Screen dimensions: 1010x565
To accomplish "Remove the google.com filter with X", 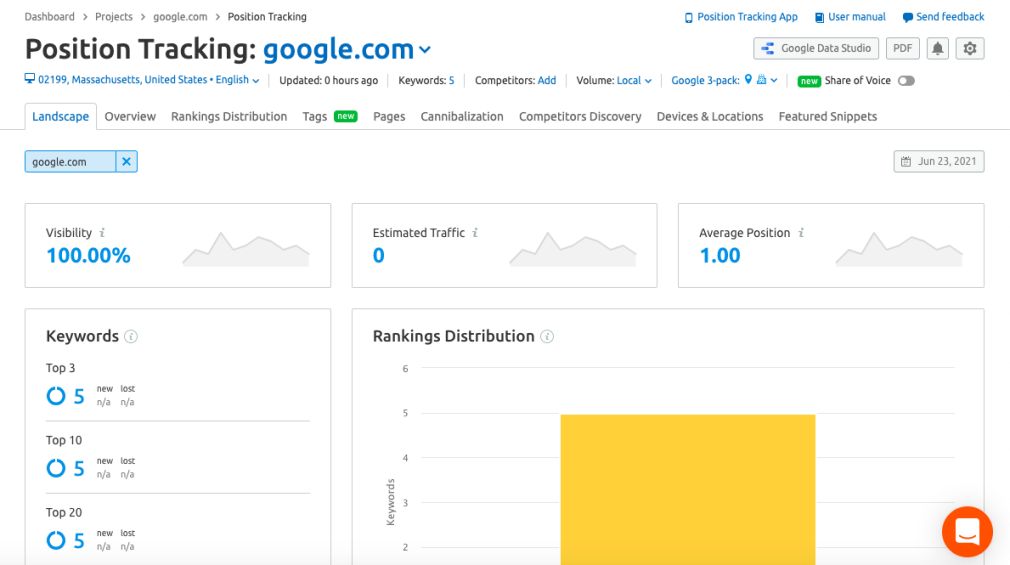I will pyautogui.click(x=126, y=162).
